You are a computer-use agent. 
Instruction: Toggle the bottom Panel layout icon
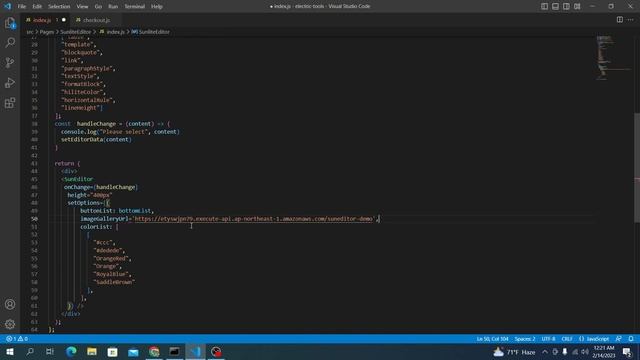coord(556,6)
